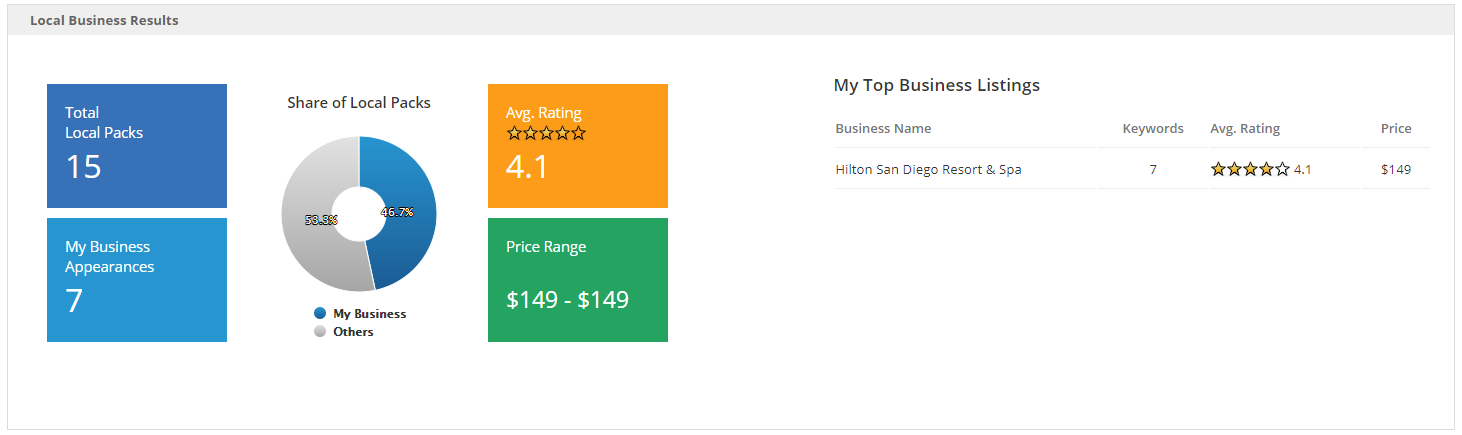The height and width of the screenshot is (435, 1462).
Task: Click the $149 price in the Hilton row
Action: [x=1396, y=169]
